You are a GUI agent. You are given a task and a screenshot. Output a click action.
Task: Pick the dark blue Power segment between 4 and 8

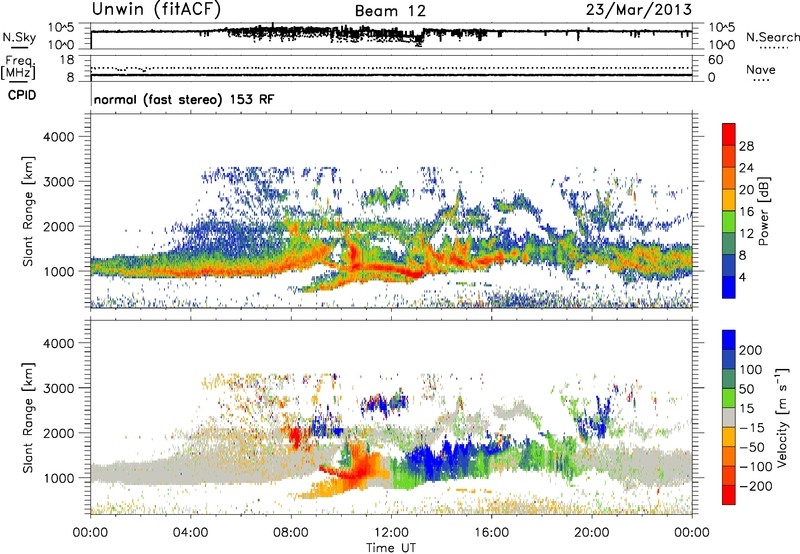pos(729,266)
